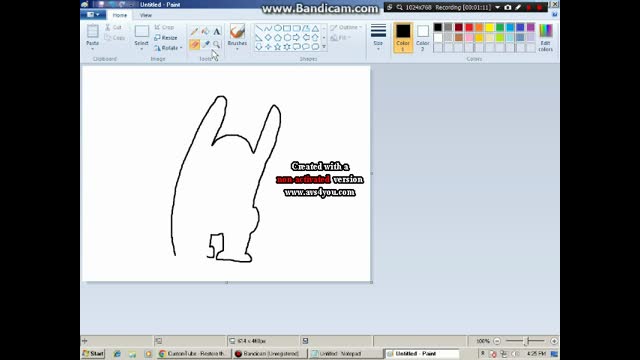Screen dimensions: 640x360
Task: Expand the Shapes gallery list
Action: click(x=324, y=47)
